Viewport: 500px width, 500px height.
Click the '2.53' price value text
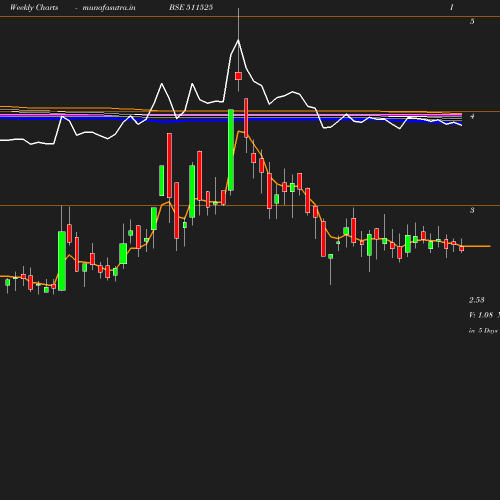(x=477, y=300)
